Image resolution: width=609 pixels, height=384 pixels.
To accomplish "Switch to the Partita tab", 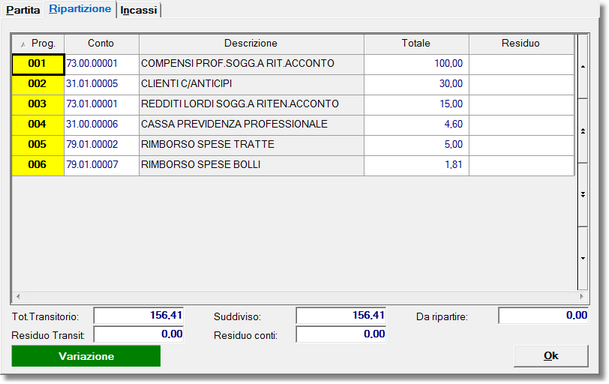I will tap(23, 10).
